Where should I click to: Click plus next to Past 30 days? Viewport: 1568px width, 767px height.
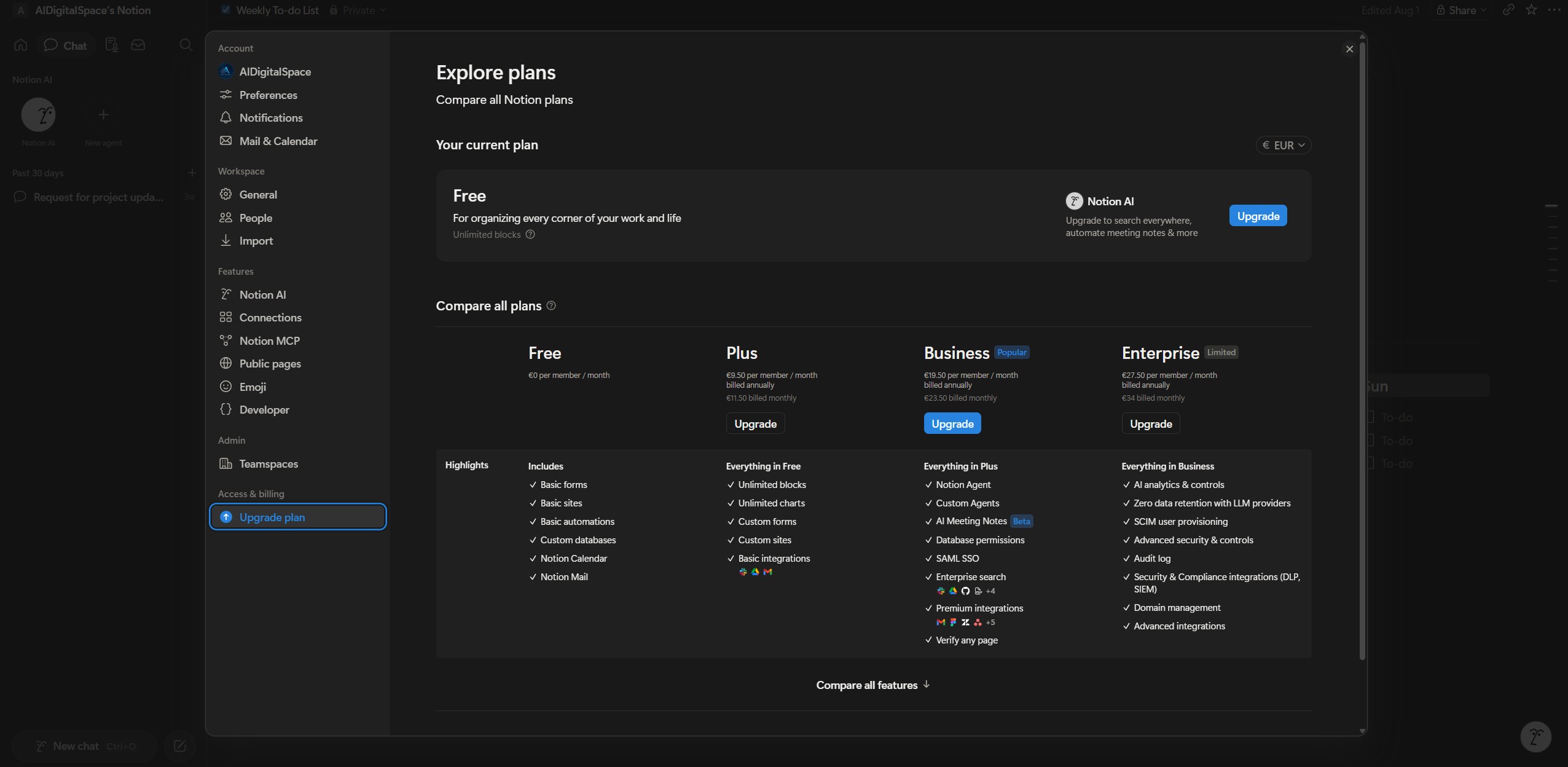pyautogui.click(x=192, y=173)
